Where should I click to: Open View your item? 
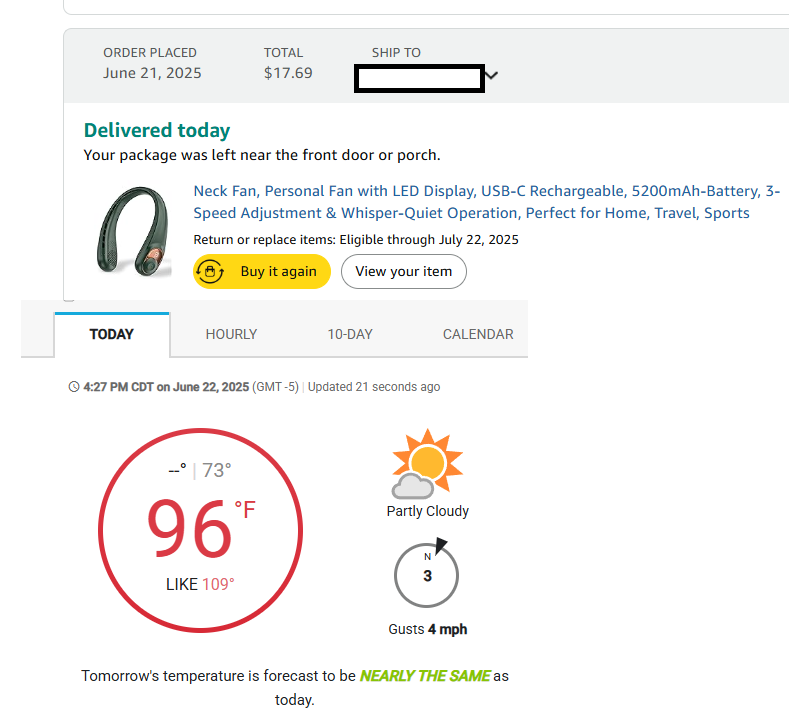click(x=404, y=272)
